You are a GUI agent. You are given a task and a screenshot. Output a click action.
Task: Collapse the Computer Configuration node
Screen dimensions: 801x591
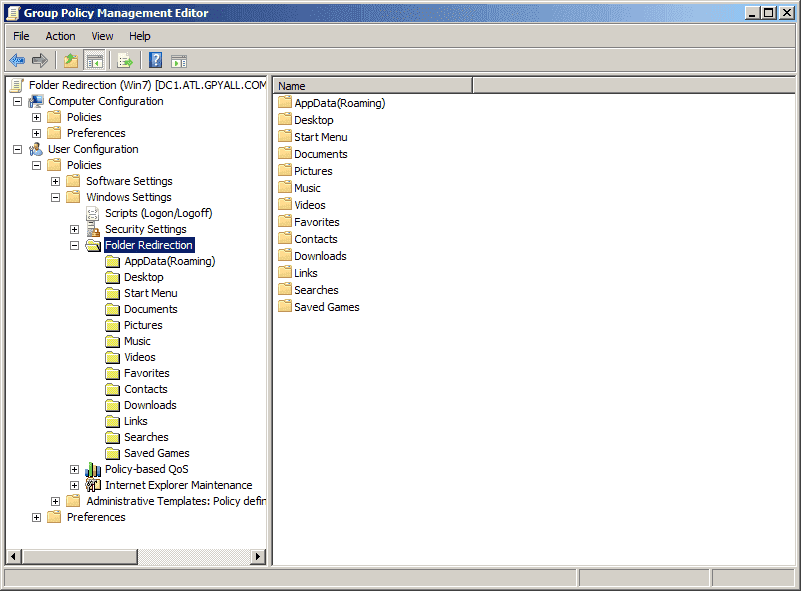pos(17,102)
